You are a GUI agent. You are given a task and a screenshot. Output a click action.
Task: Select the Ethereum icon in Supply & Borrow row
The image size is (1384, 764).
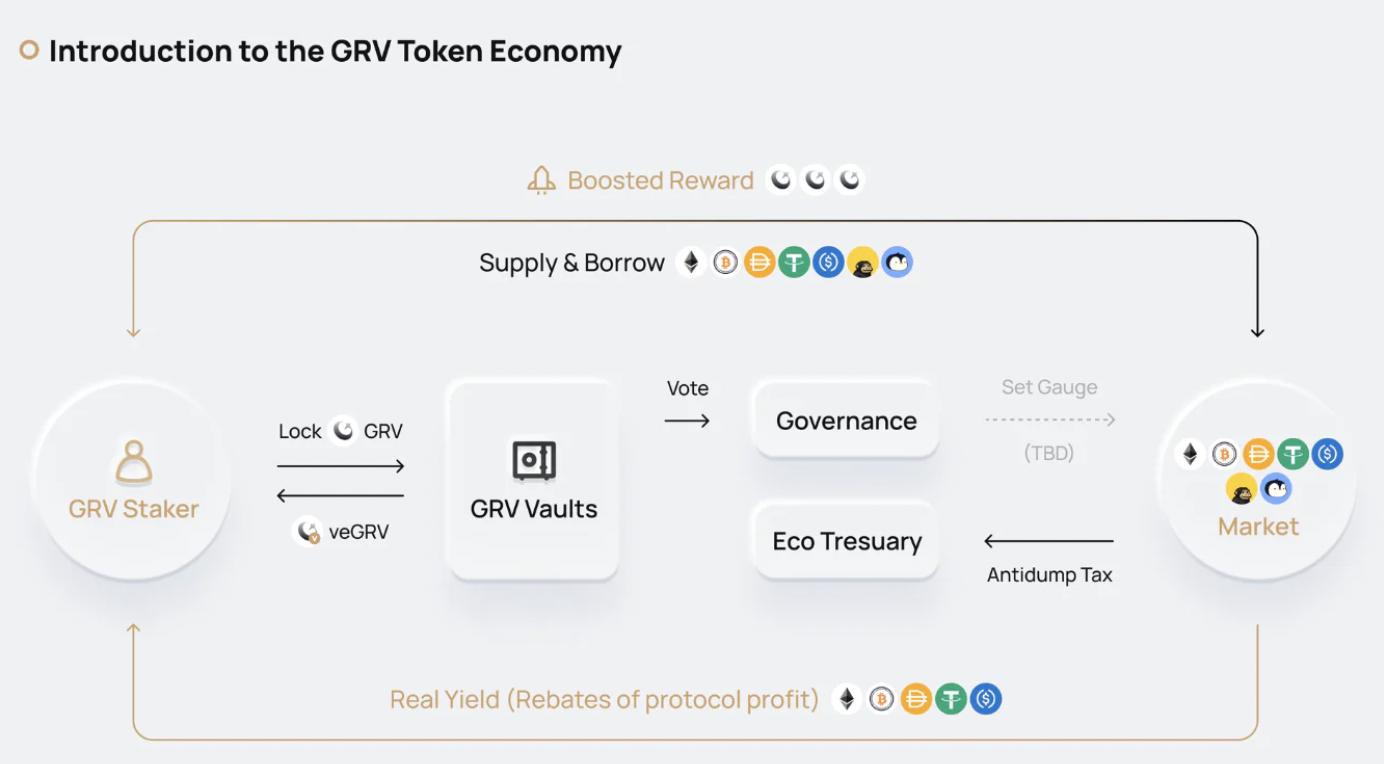click(x=691, y=263)
